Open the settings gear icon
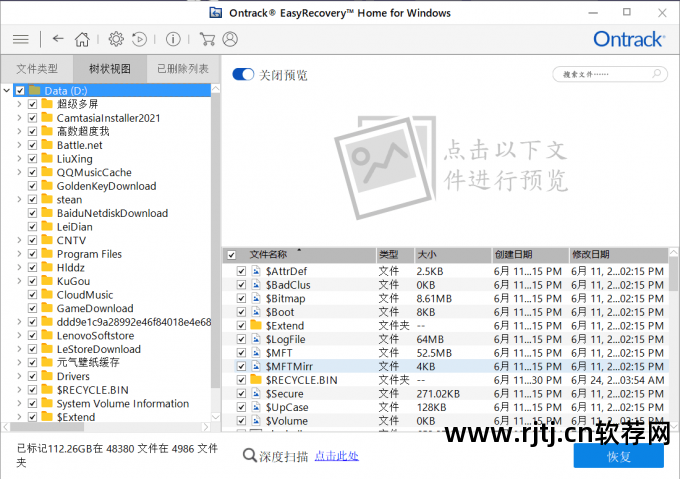The width and height of the screenshot is (680, 479). click(x=116, y=39)
